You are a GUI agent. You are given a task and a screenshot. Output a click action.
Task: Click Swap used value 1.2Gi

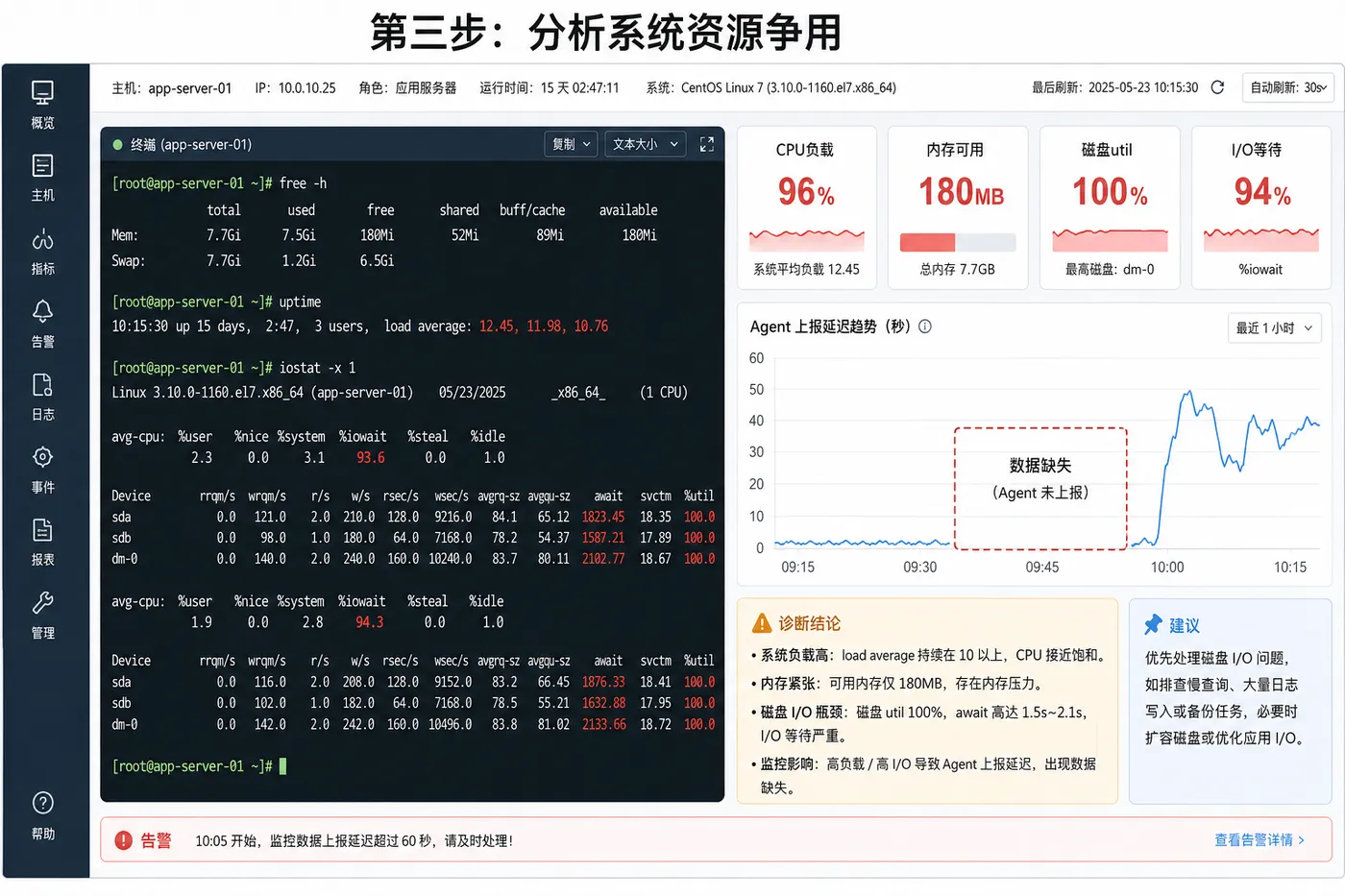coord(299,261)
